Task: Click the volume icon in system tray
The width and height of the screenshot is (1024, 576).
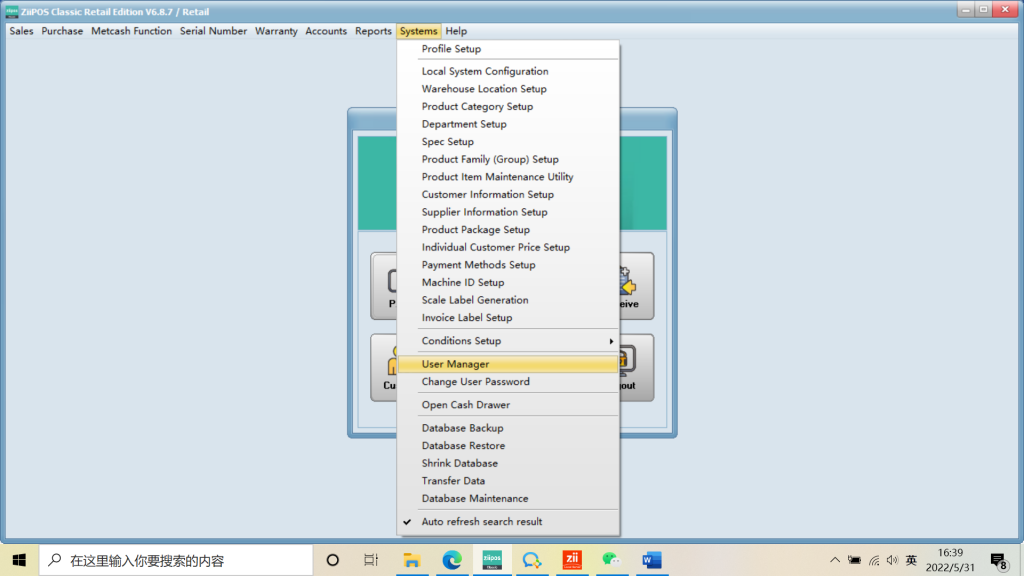Action: (x=892, y=560)
